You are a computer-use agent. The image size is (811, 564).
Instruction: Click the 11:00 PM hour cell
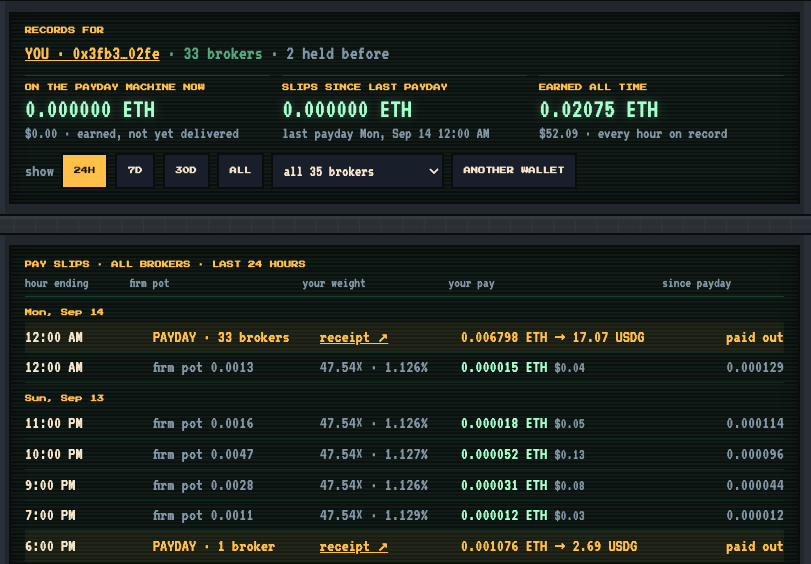click(54, 424)
